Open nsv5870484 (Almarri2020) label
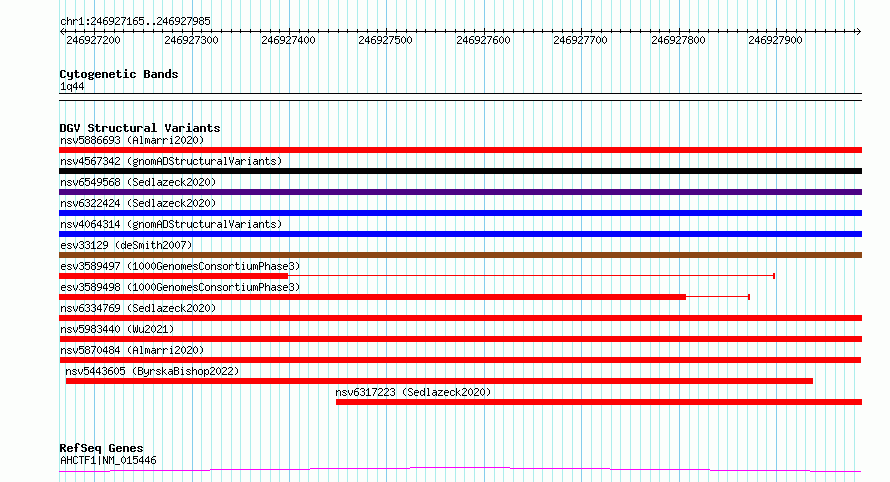 (x=132, y=350)
